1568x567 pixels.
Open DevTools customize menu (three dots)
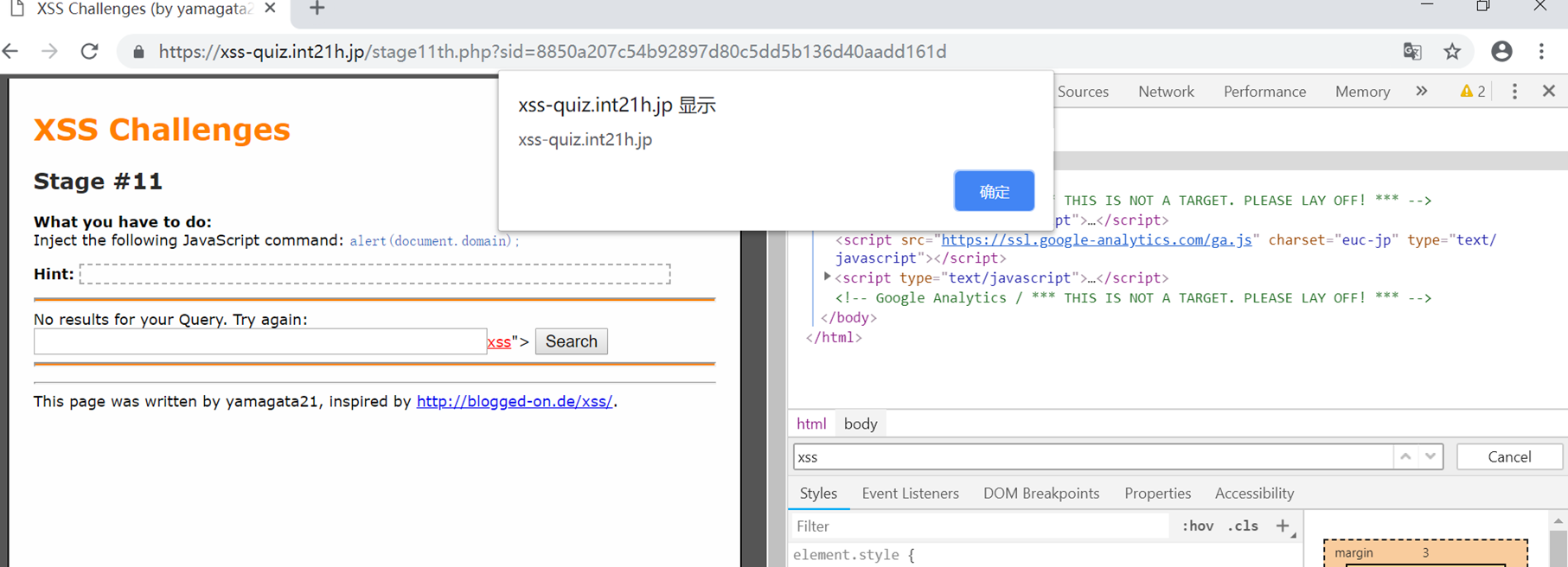coord(1514,91)
